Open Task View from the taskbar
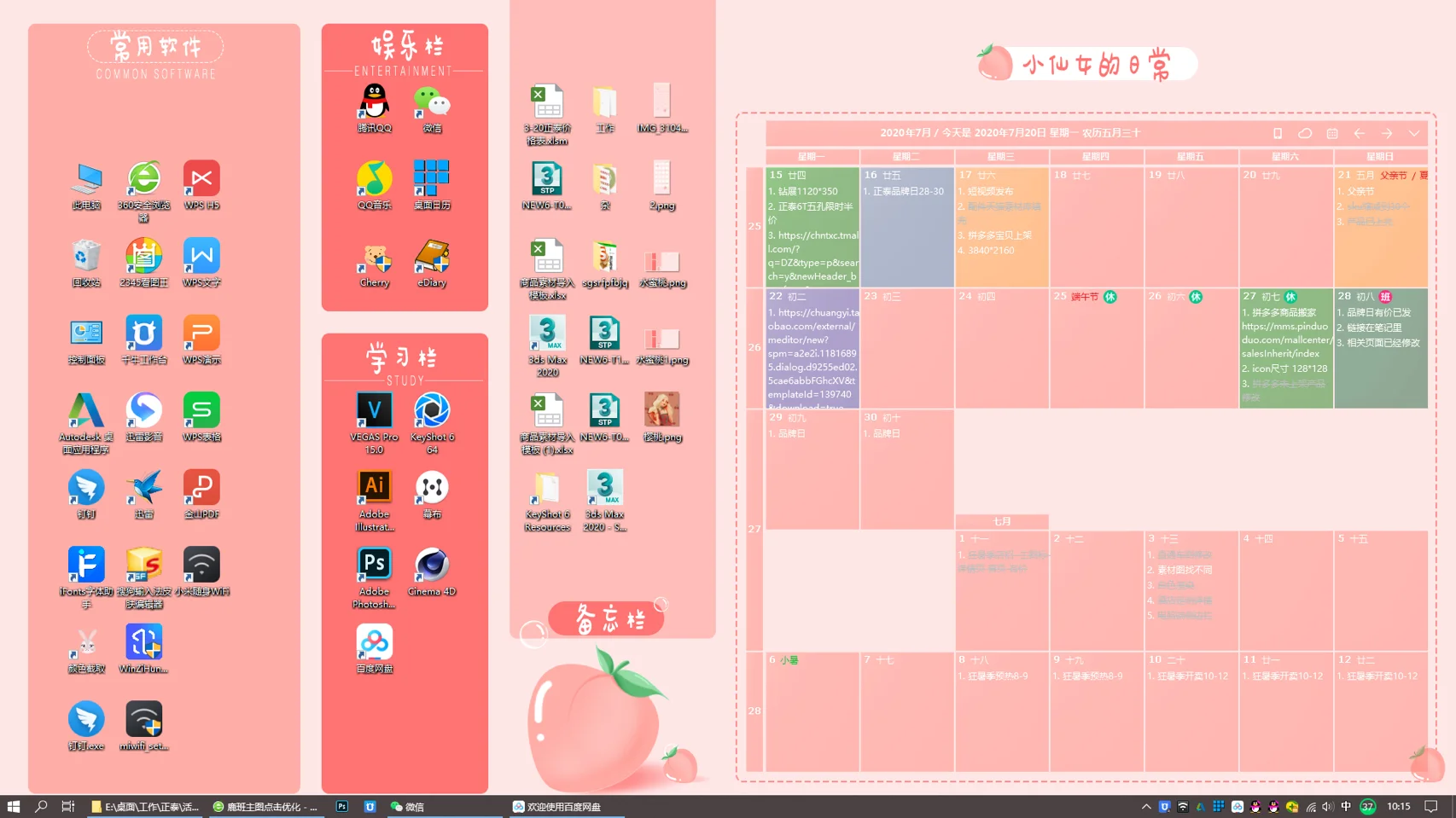 [68, 806]
